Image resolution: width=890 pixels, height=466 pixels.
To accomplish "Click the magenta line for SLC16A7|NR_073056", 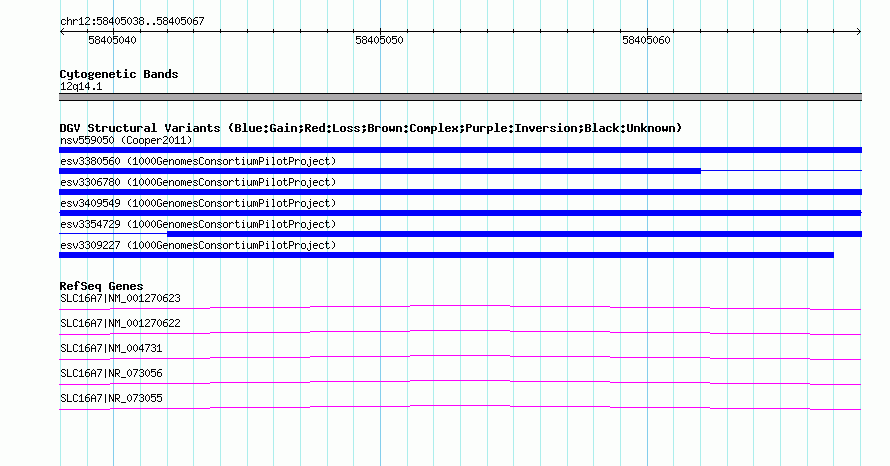I will 460,383.
